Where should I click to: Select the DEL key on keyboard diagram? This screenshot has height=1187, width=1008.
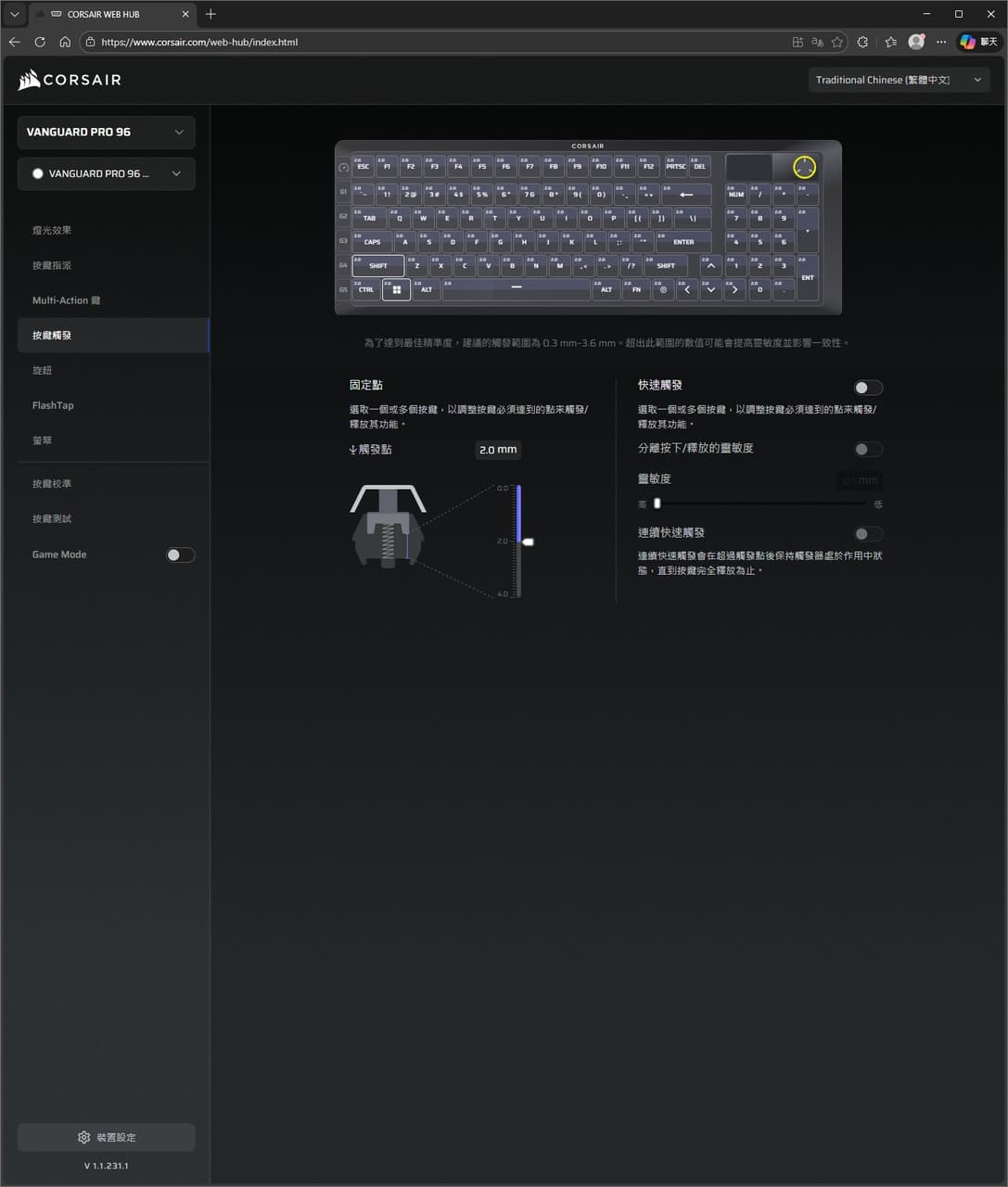coord(699,167)
